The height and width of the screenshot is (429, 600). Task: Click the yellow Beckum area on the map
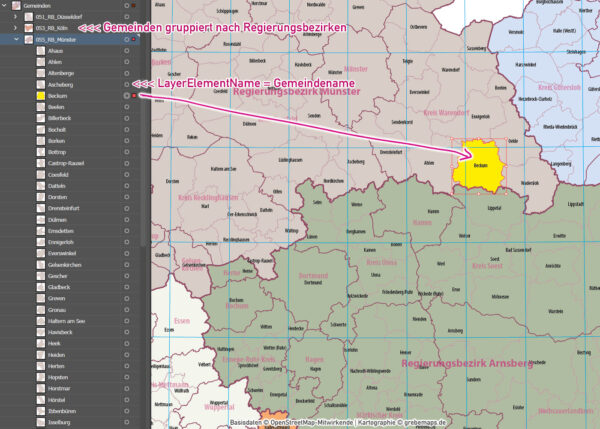coord(479,166)
